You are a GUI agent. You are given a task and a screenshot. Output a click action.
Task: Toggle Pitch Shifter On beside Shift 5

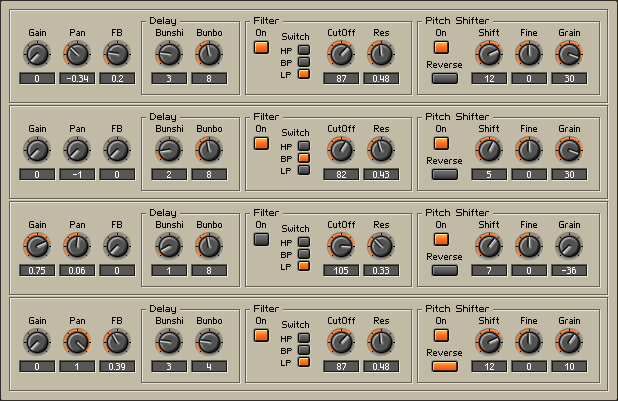pos(441,144)
